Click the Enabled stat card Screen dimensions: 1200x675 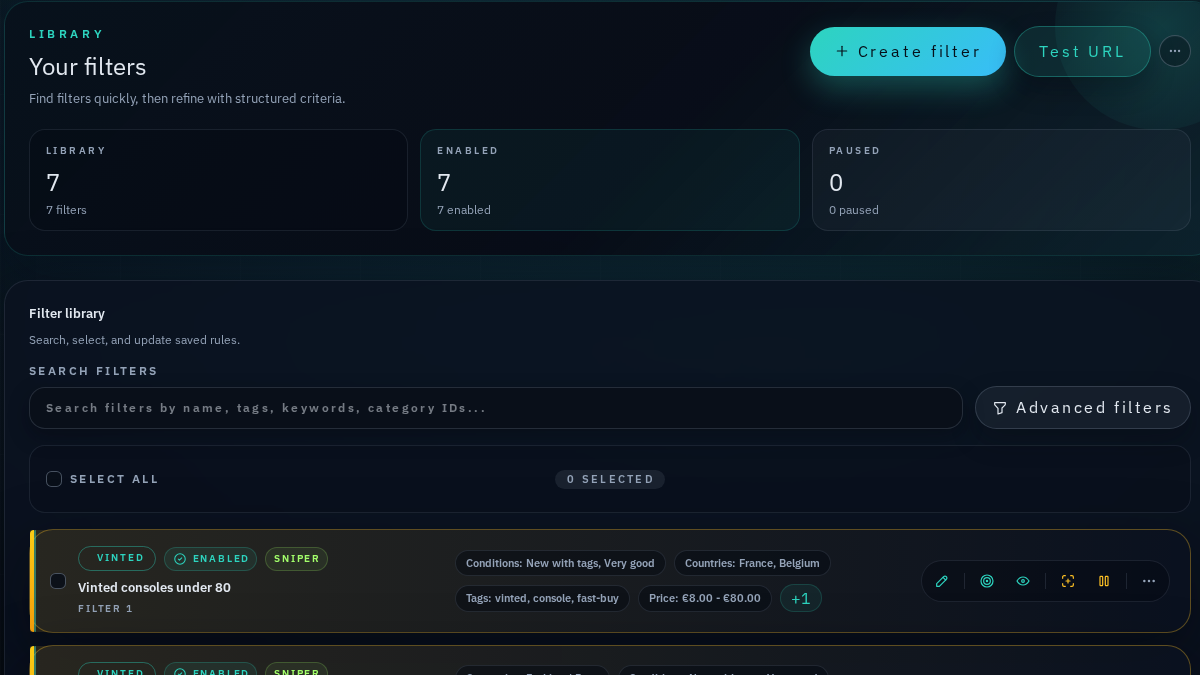coord(610,180)
